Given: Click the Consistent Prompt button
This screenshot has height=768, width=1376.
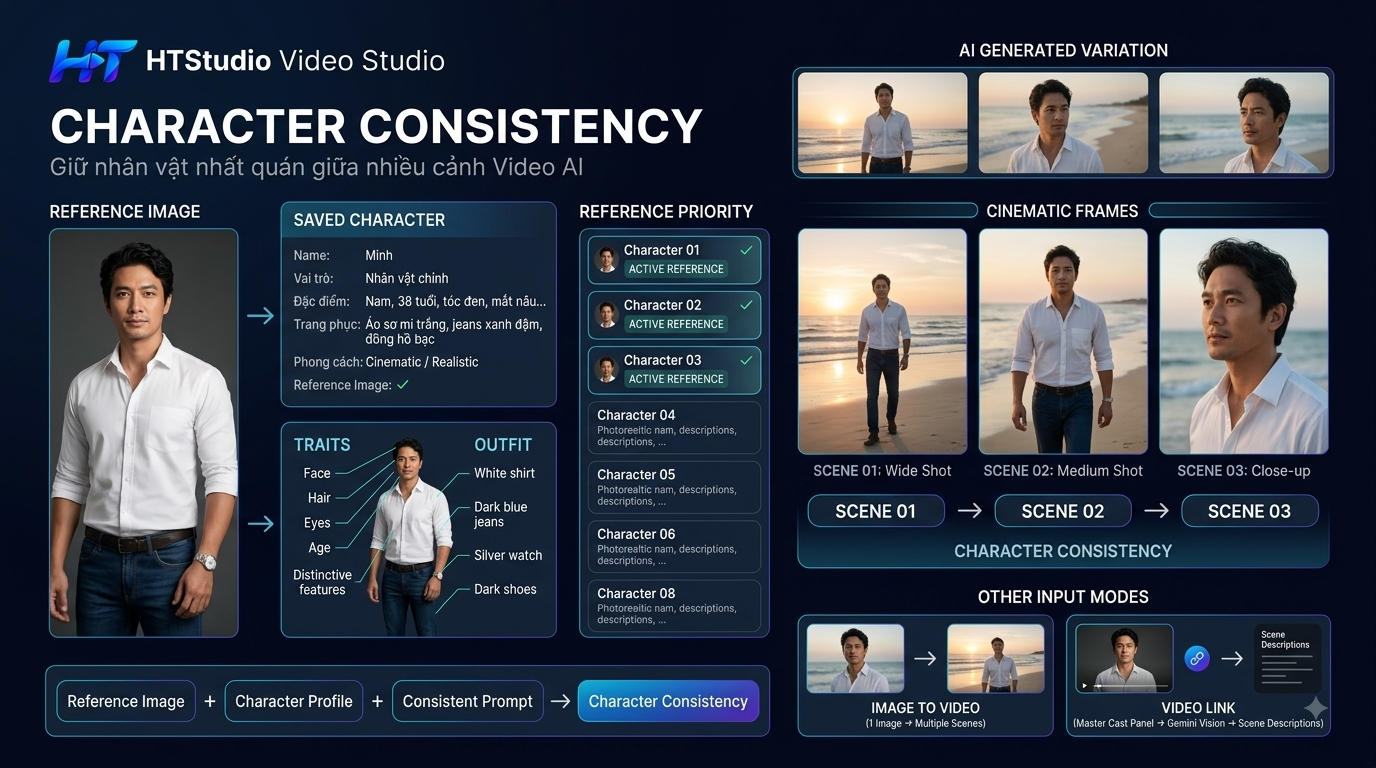Looking at the screenshot, I should click(468, 701).
